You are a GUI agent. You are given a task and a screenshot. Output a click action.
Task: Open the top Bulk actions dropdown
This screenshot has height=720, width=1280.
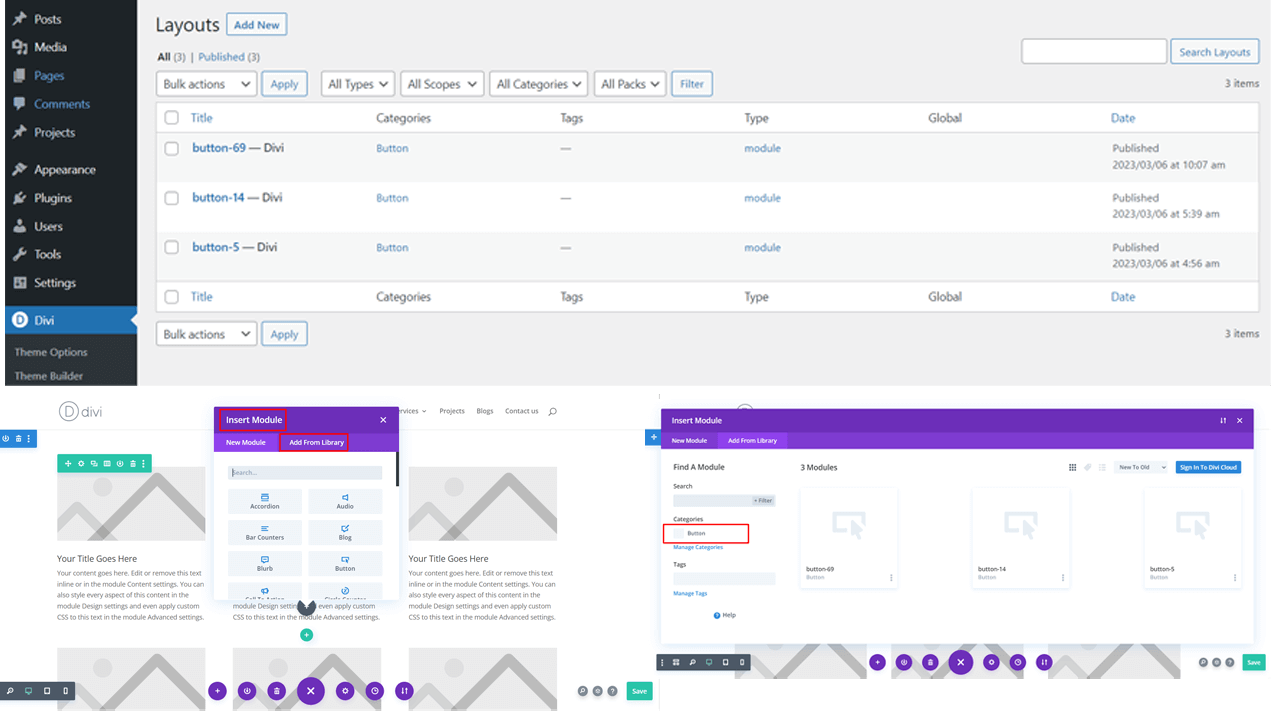[206, 84]
